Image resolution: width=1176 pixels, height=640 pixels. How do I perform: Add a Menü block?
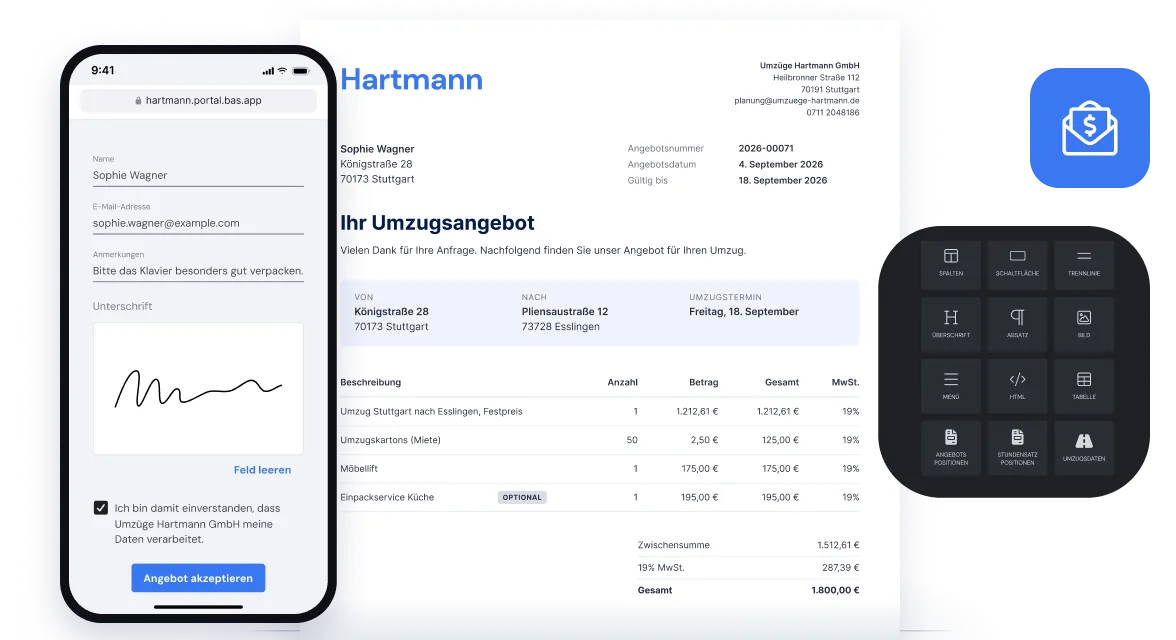click(x=950, y=386)
